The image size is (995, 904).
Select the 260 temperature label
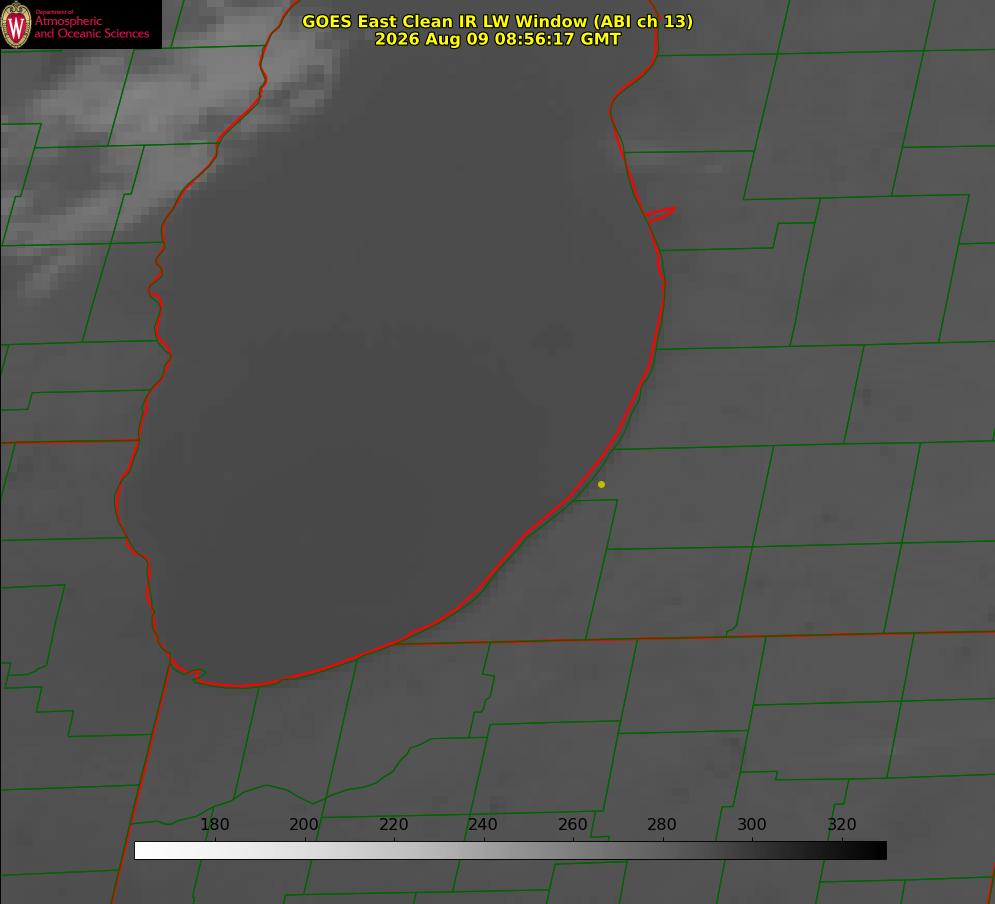tap(572, 824)
